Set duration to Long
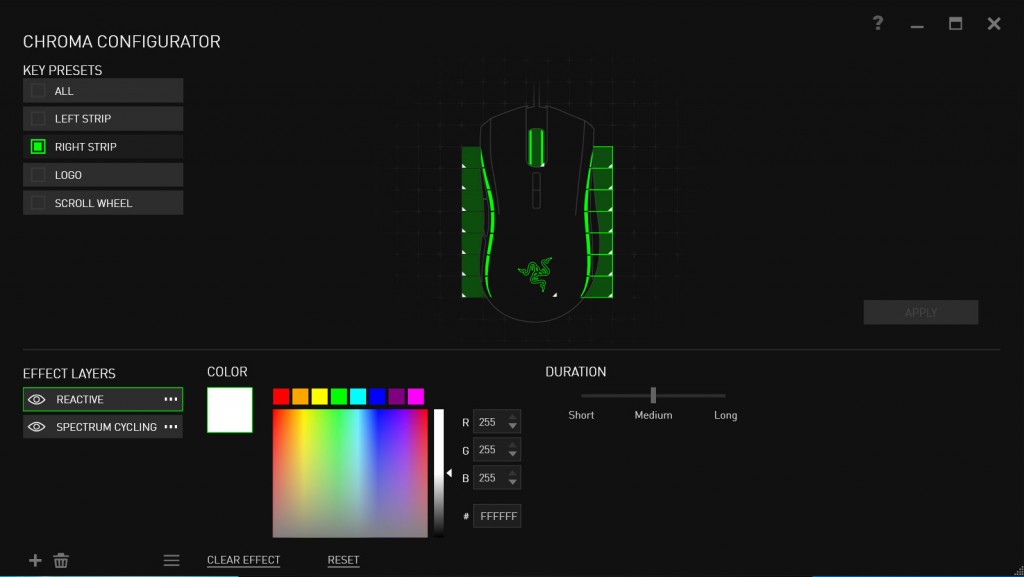Screen dimensions: 1024x577 pyautogui.click(x=726, y=415)
